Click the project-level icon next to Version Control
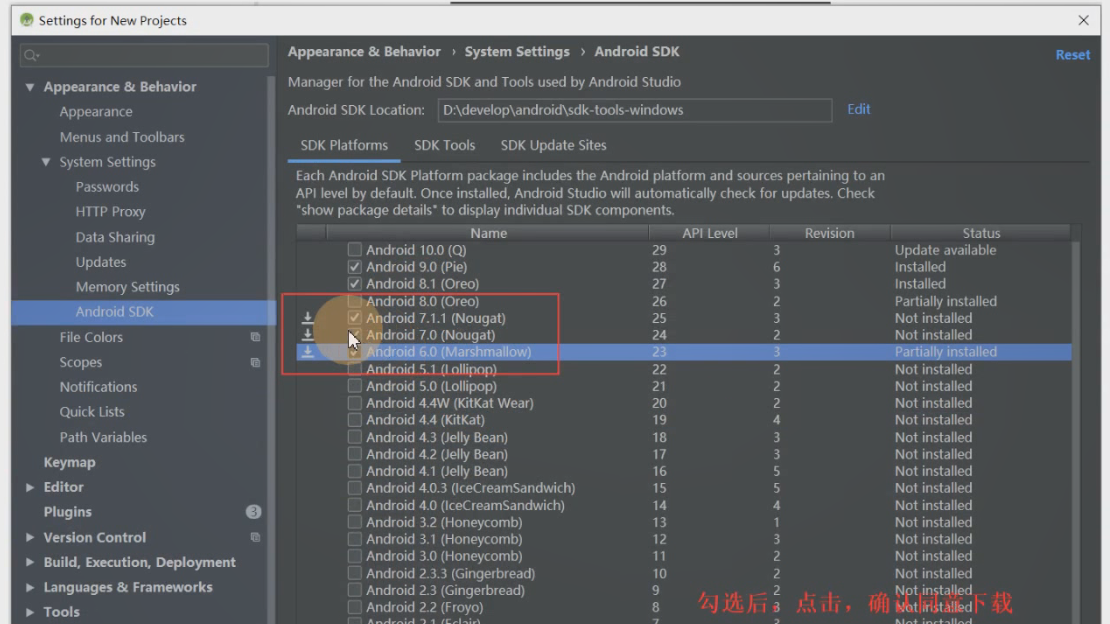 click(255, 538)
